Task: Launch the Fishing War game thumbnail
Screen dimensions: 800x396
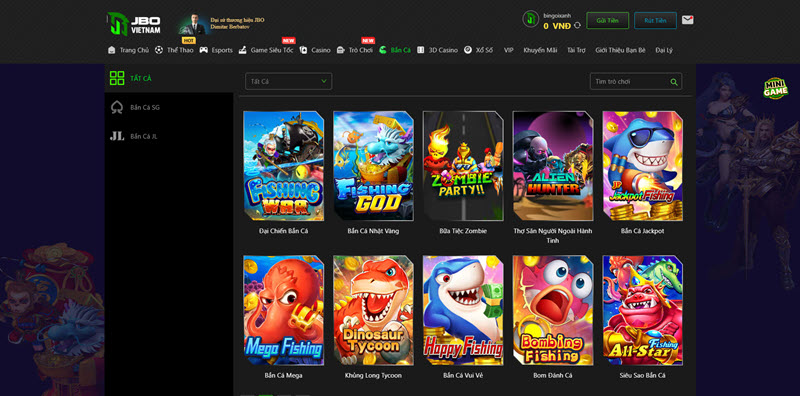Action: coord(284,166)
